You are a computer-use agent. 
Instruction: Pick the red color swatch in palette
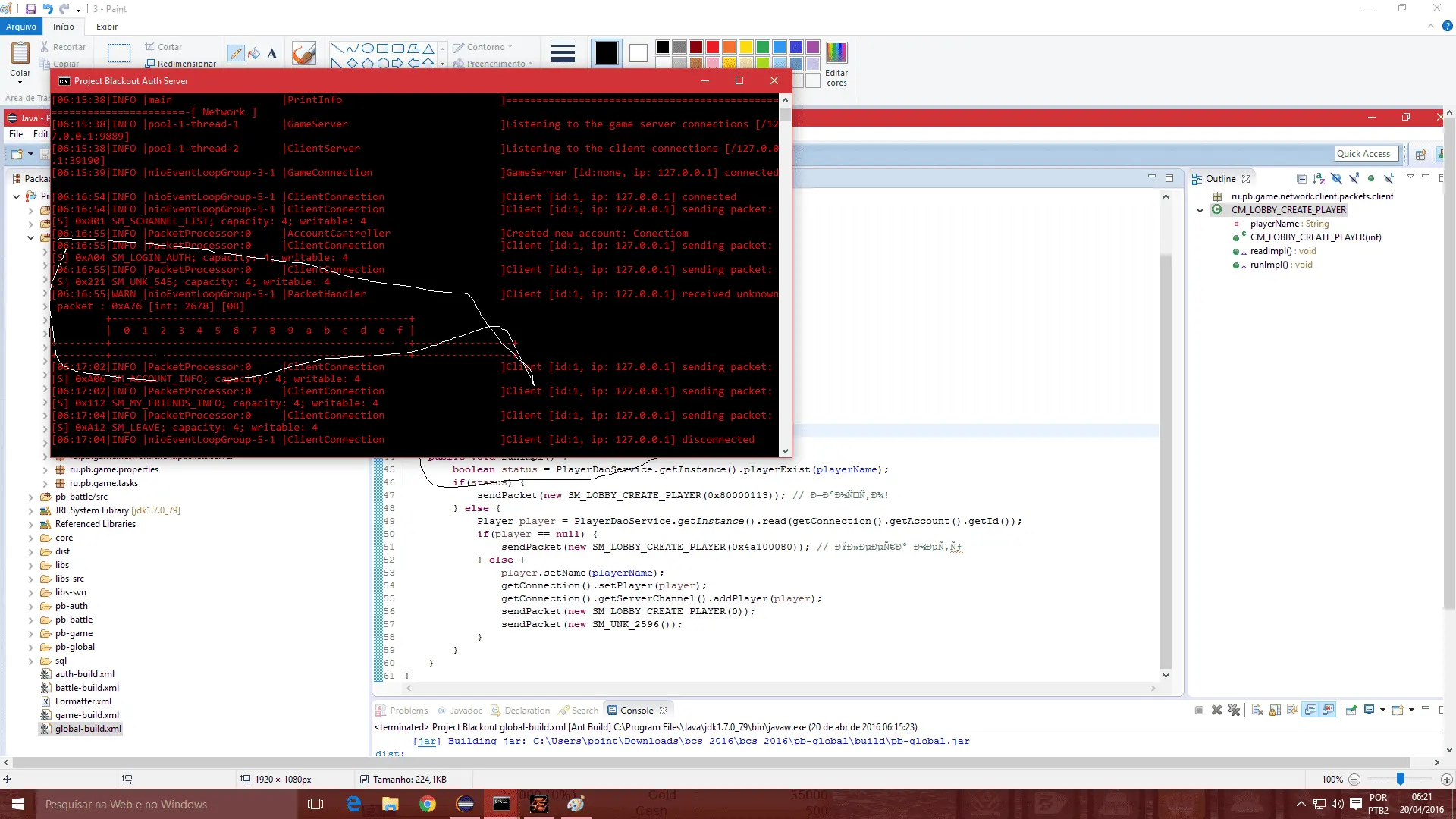pos(713,47)
